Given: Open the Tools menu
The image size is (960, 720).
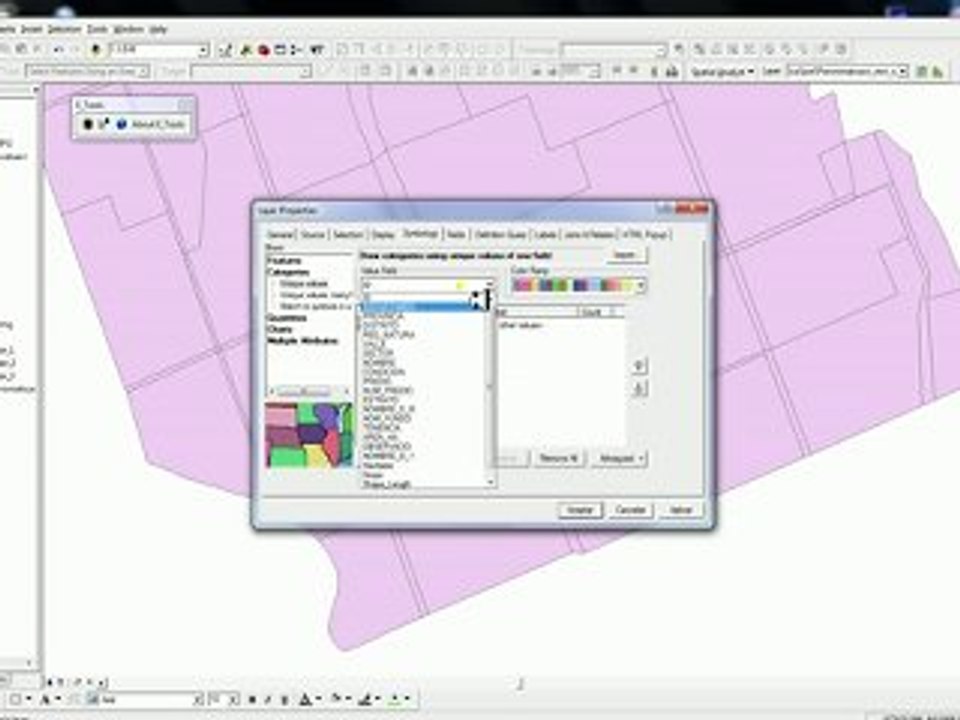Looking at the screenshot, I should (97, 29).
